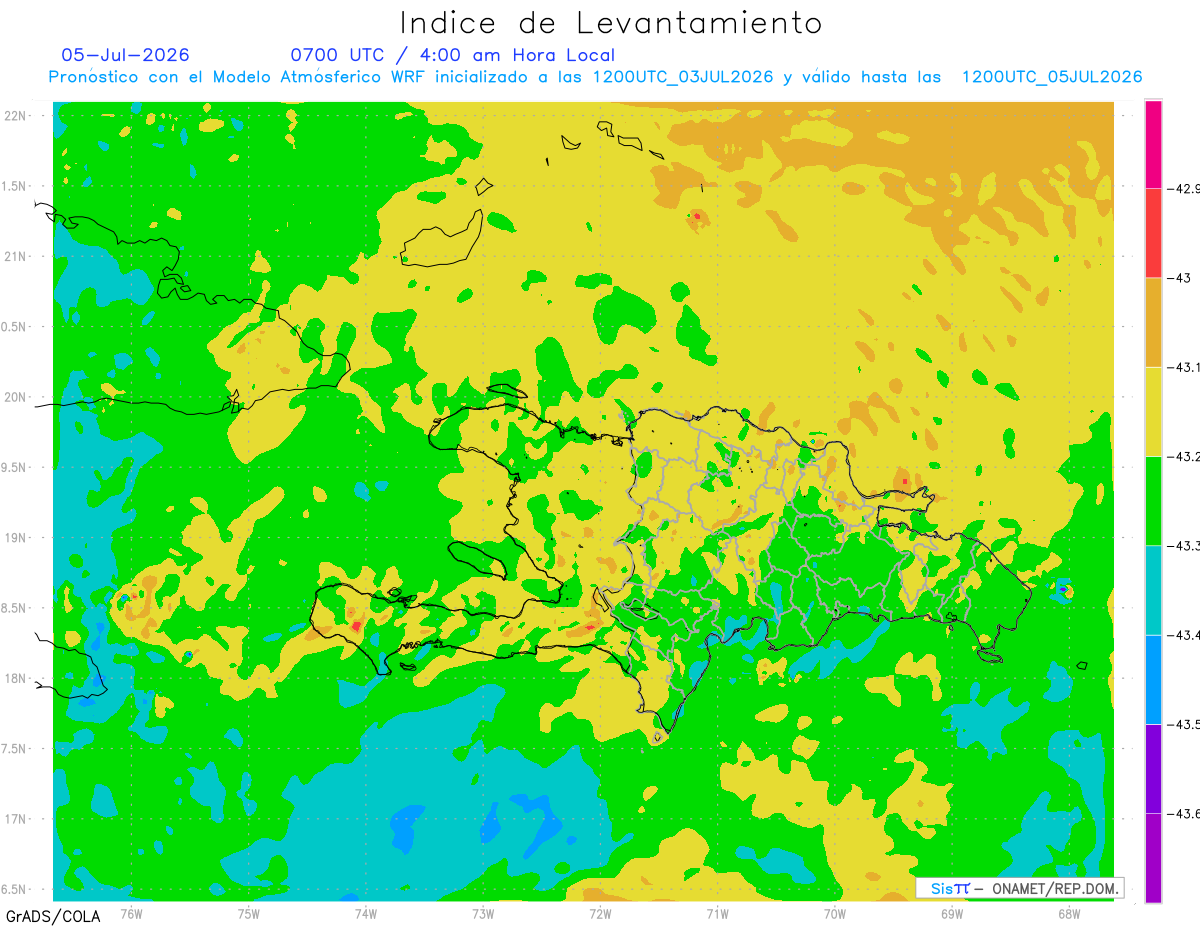Click legend value "-43"

pyautogui.click(x=1181, y=277)
